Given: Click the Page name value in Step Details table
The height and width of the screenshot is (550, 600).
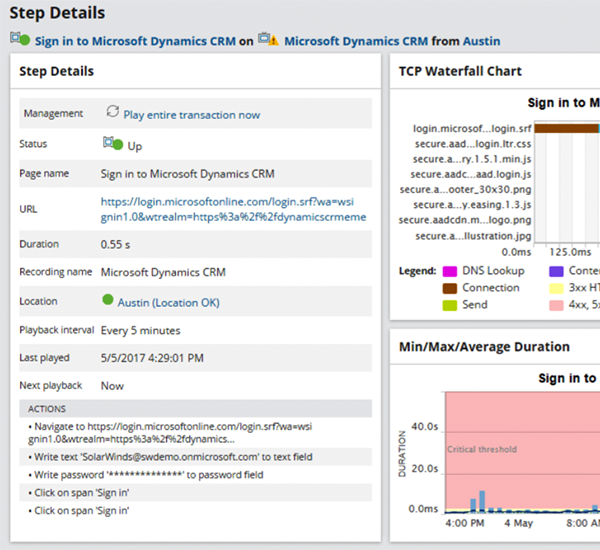Looking at the screenshot, I should (188, 174).
